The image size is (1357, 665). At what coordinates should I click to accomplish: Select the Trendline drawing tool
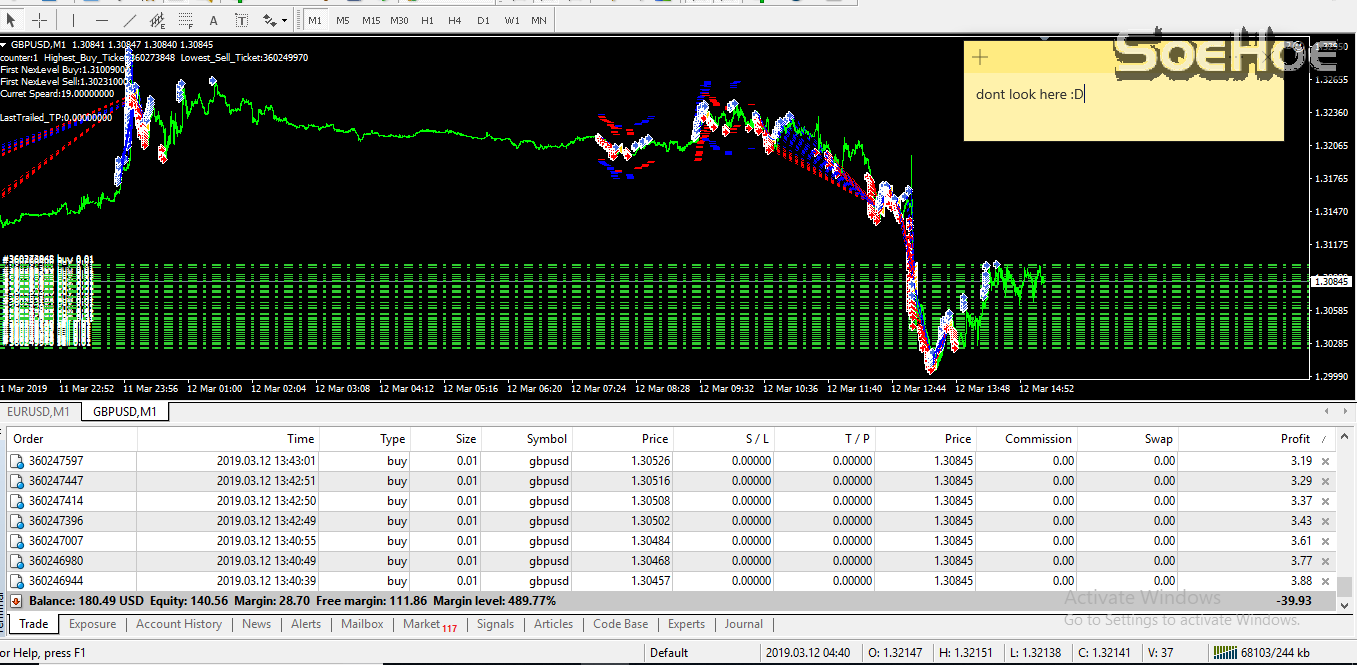click(128, 19)
